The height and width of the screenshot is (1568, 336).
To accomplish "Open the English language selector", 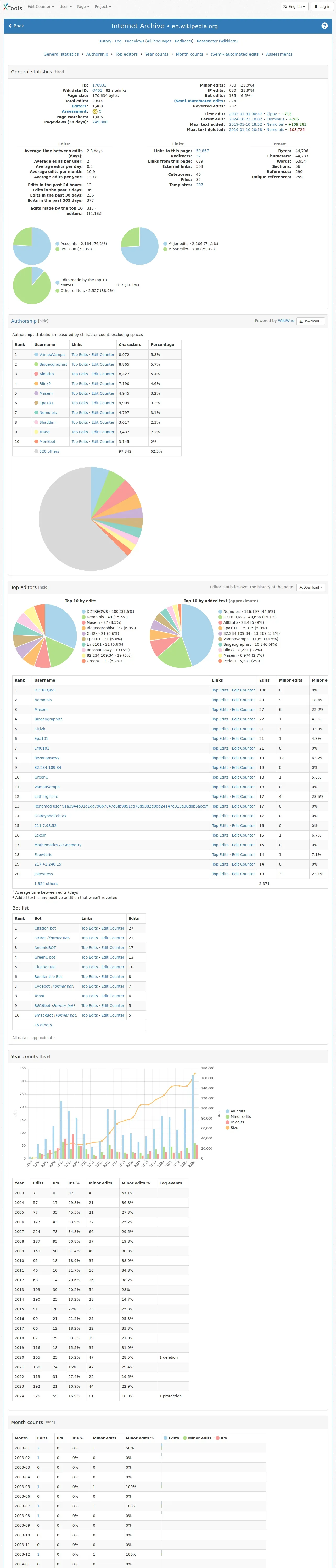I will coord(294,7).
